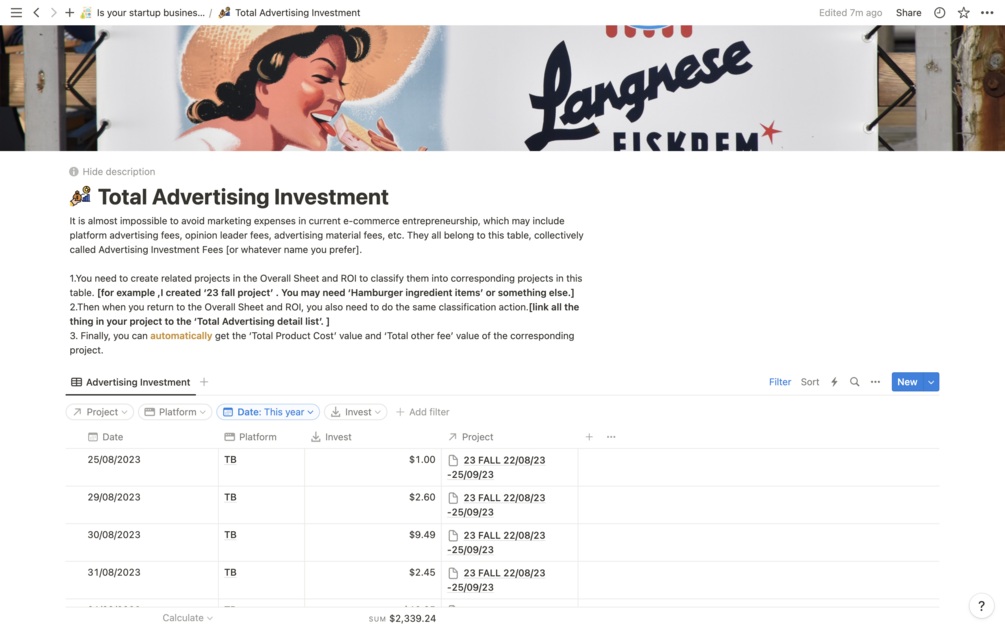Screen dimensions: 1005x629
Task: Open 23 FALL project in $1.00 row
Action: [x=497, y=467]
